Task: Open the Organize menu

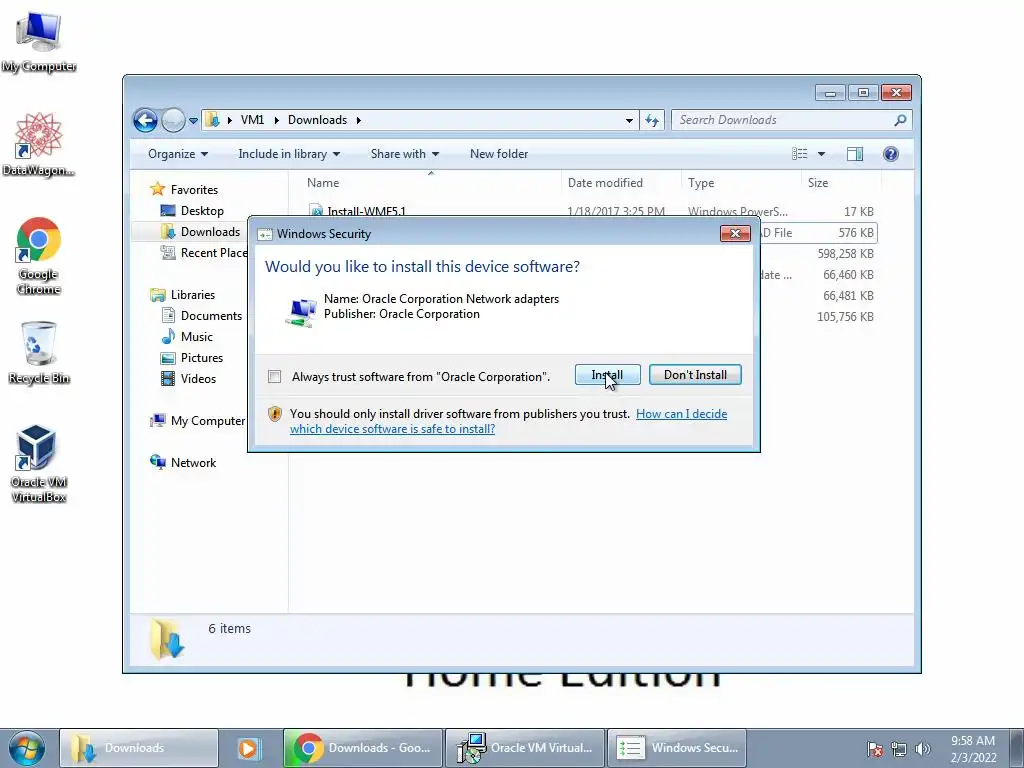Action: click(x=178, y=154)
